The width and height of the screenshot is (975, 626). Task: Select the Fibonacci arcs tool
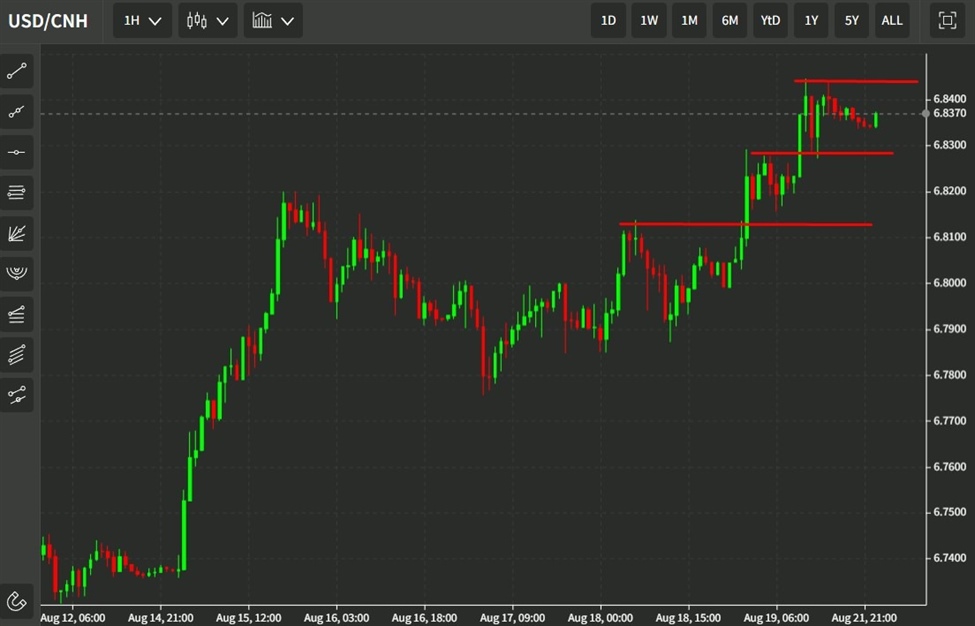coord(17,272)
